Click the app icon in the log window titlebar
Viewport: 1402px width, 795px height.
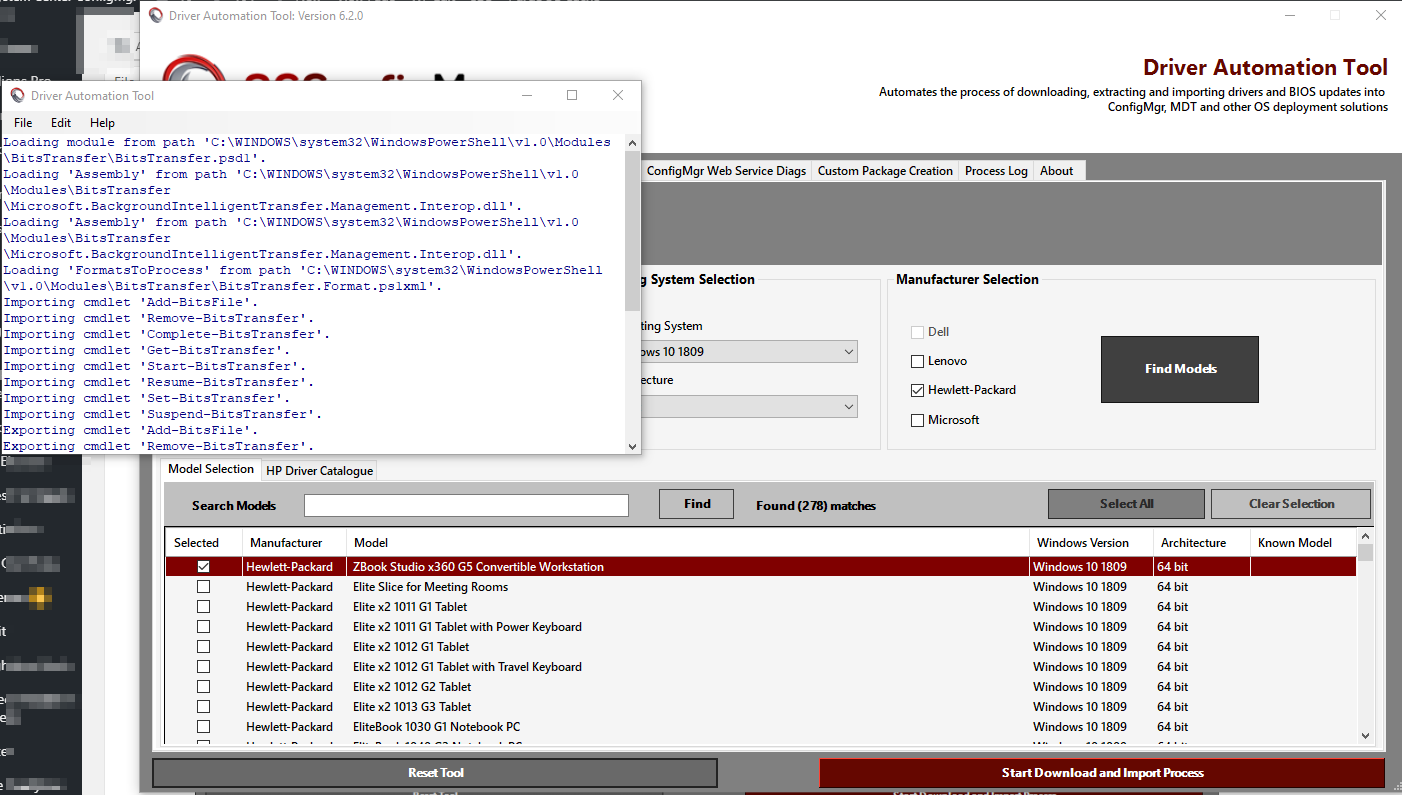pyautogui.click(x=15, y=95)
